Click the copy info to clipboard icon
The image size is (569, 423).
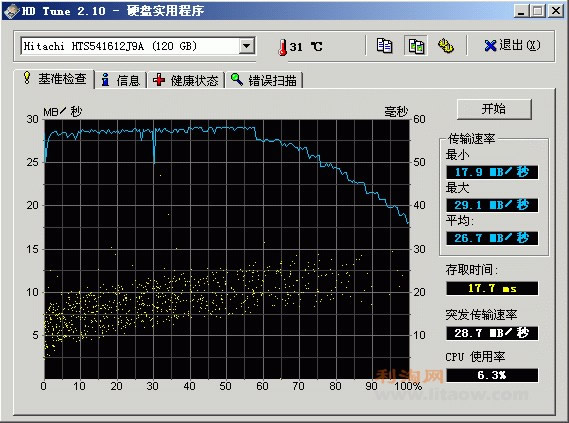[x=384, y=46]
